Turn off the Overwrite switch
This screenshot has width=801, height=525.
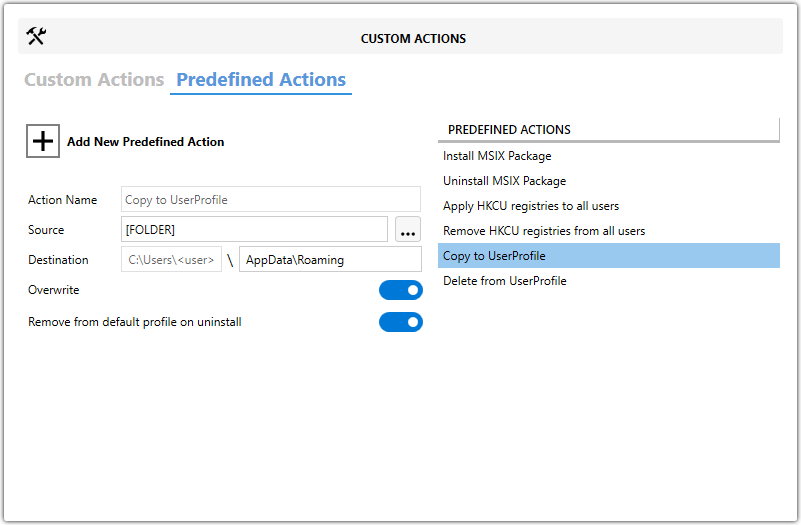click(401, 290)
